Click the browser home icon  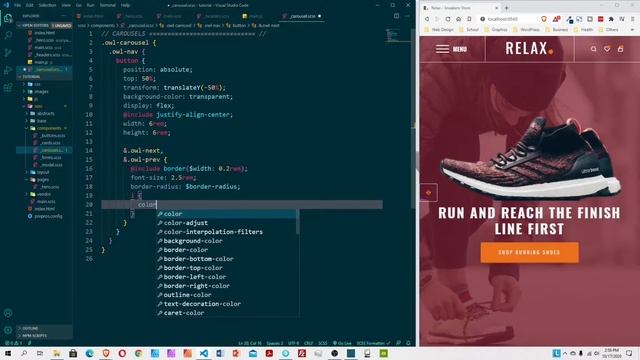458,19
